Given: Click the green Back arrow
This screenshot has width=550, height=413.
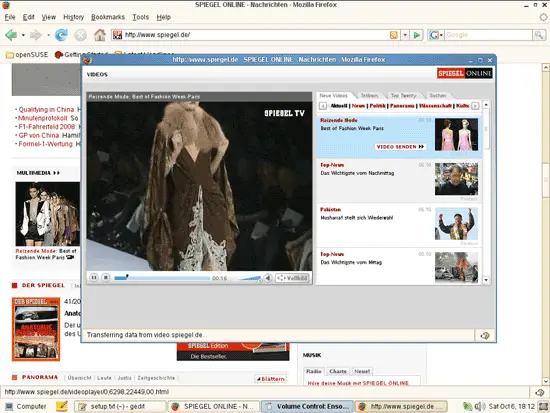Looking at the screenshot, I should (x=11, y=35).
